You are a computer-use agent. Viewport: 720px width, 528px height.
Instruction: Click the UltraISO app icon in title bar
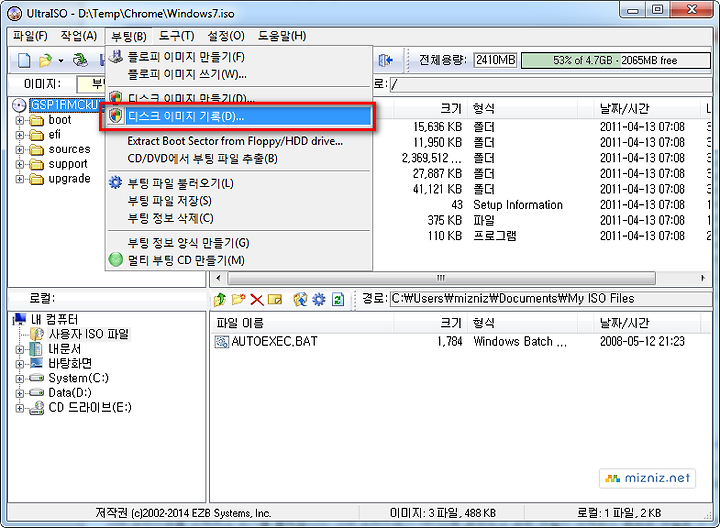[x=14, y=13]
